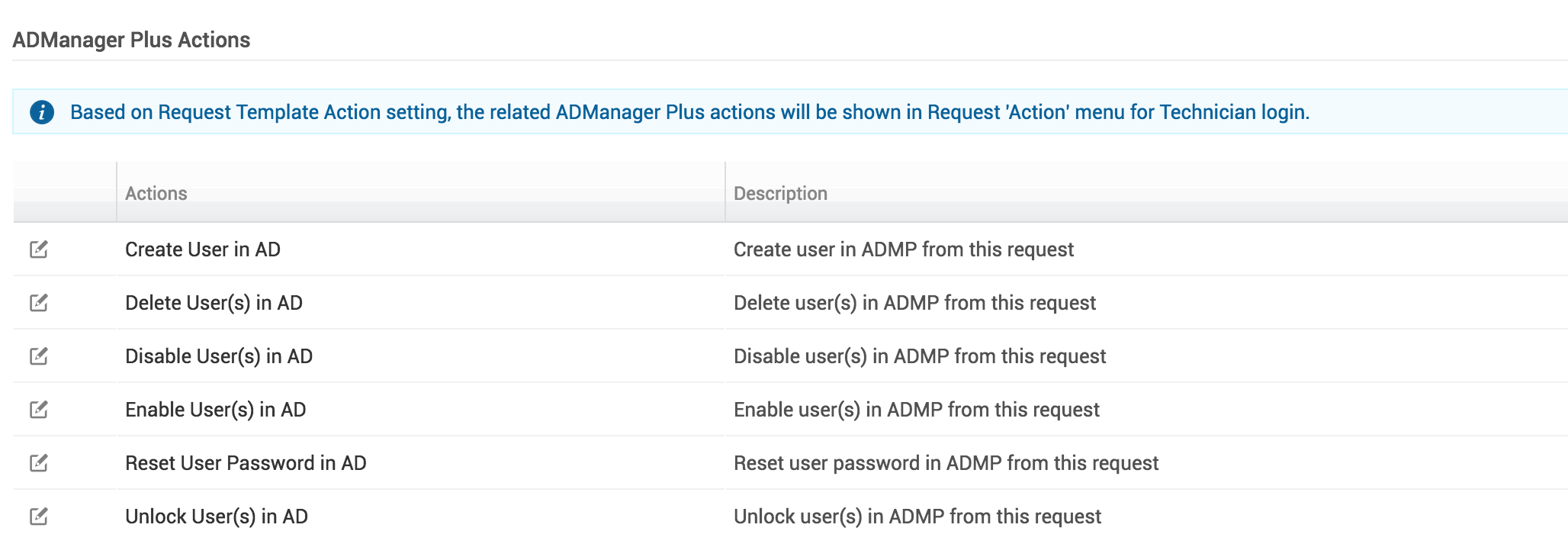
Task: Edit the Disable User(s) in AD action
Action: pyautogui.click(x=39, y=356)
